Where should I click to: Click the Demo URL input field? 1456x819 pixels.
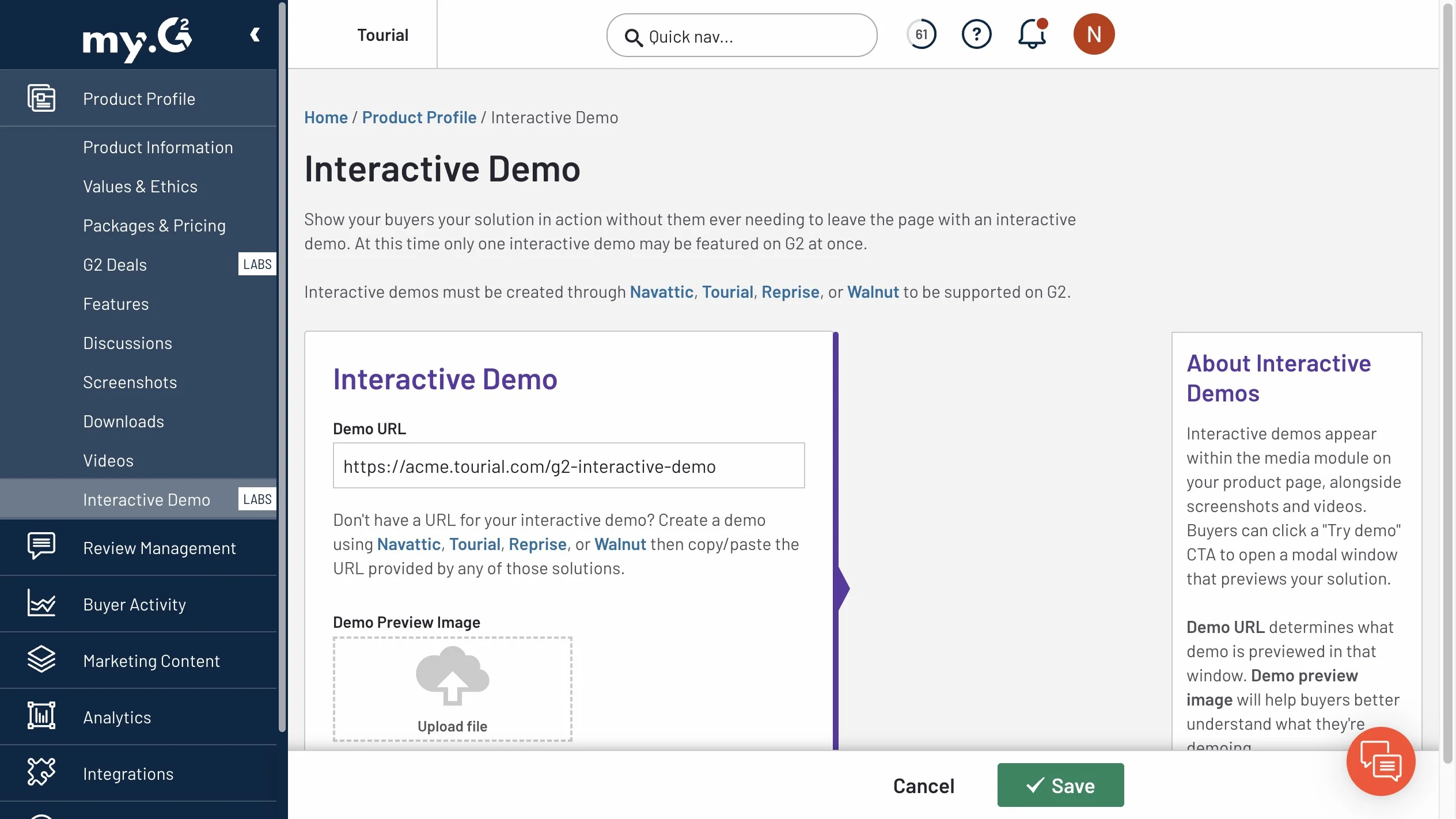point(569,466)
